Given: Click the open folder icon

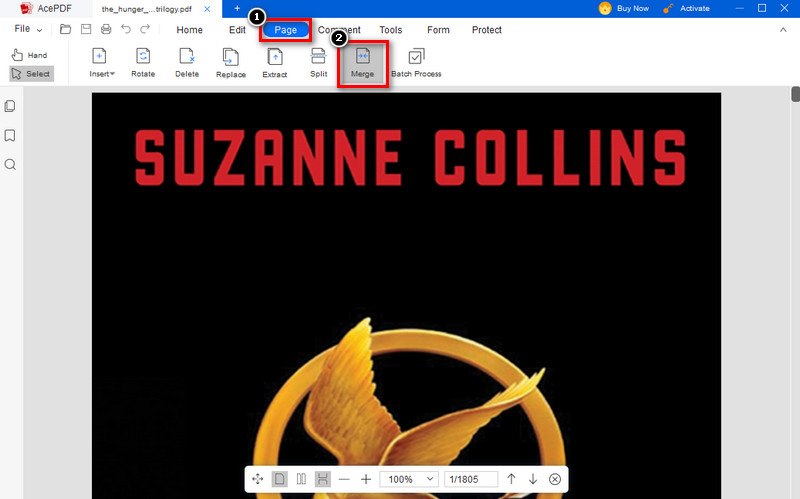Looking at the screenshot, I should (x=65, y=29).
